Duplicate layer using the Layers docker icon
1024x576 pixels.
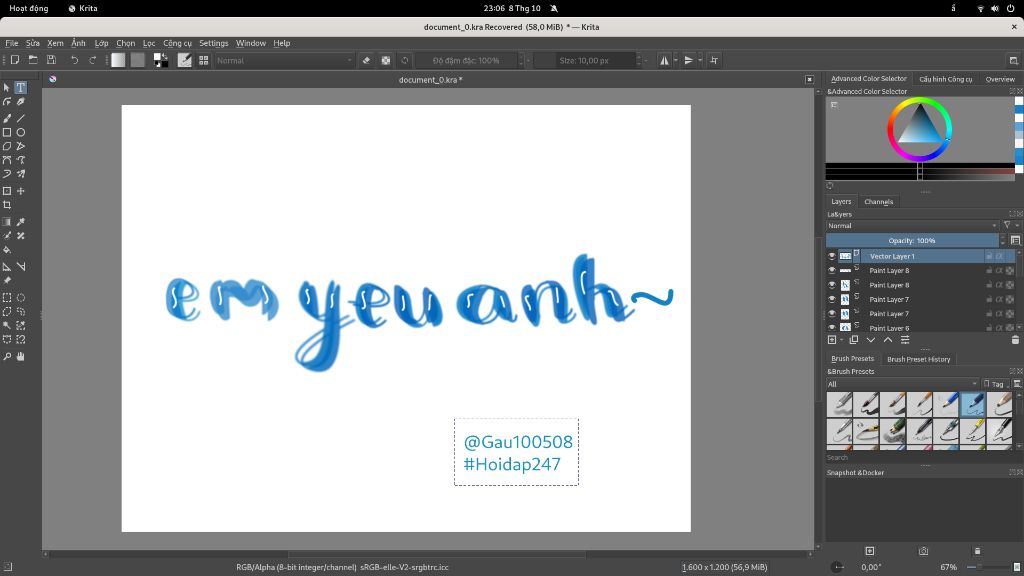(854, 340)
